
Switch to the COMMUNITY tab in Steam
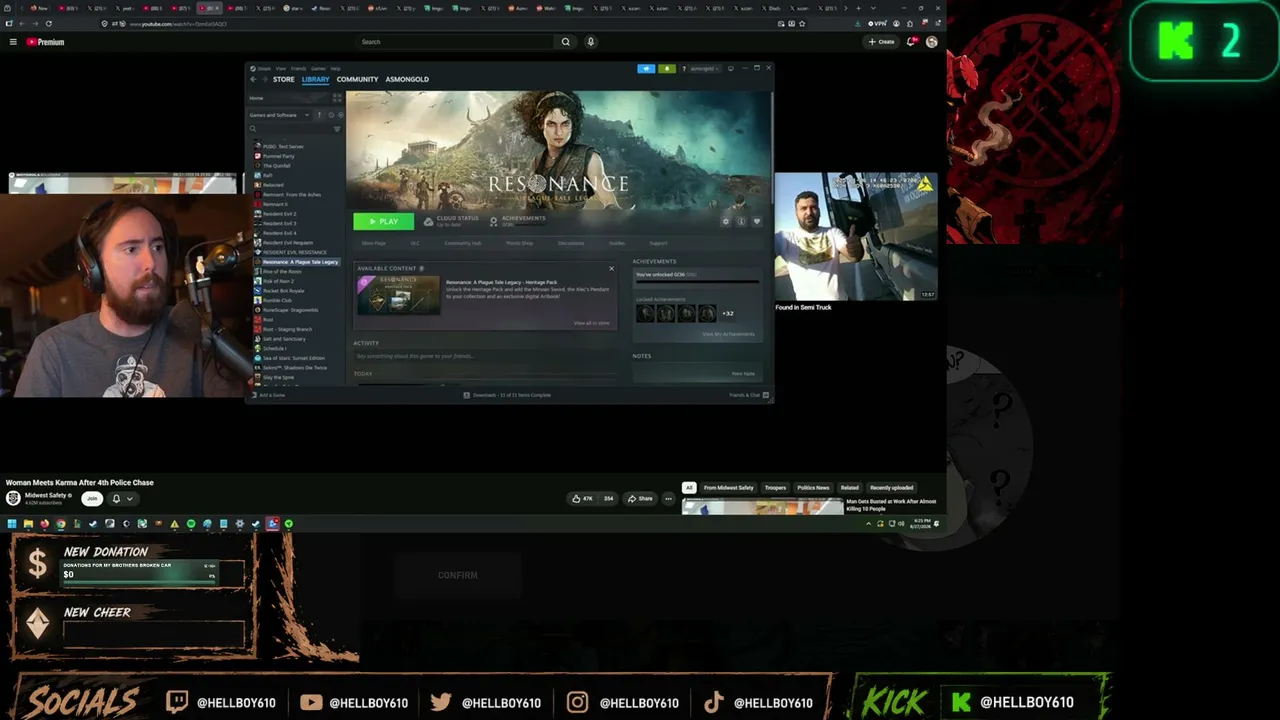tap(357, 79)
